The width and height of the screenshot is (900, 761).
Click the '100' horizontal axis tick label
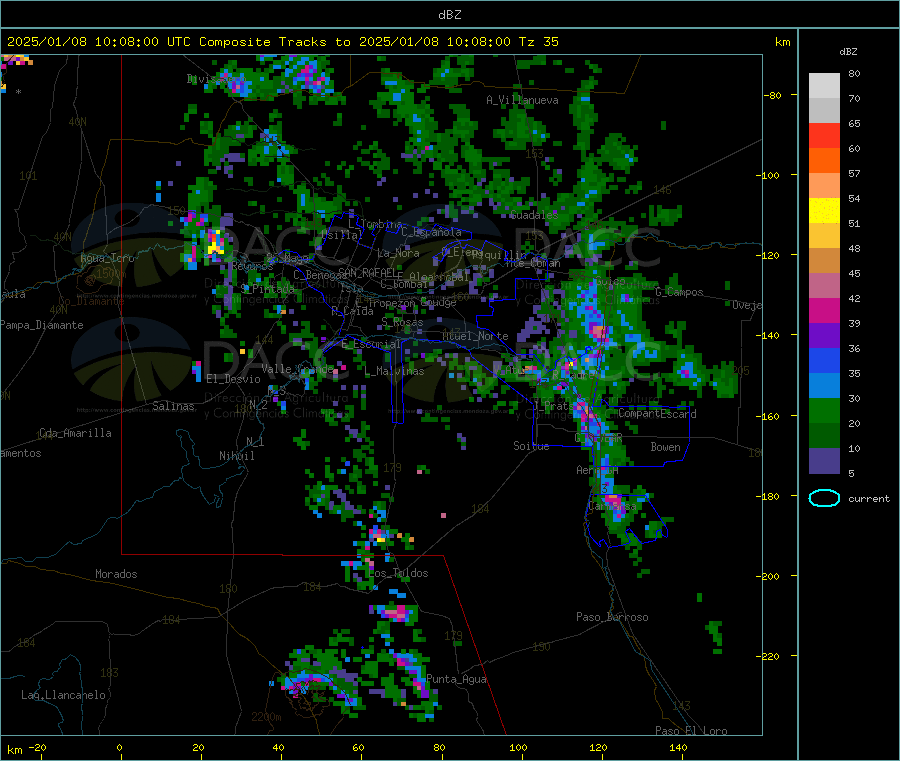click(x=518, y=747)
